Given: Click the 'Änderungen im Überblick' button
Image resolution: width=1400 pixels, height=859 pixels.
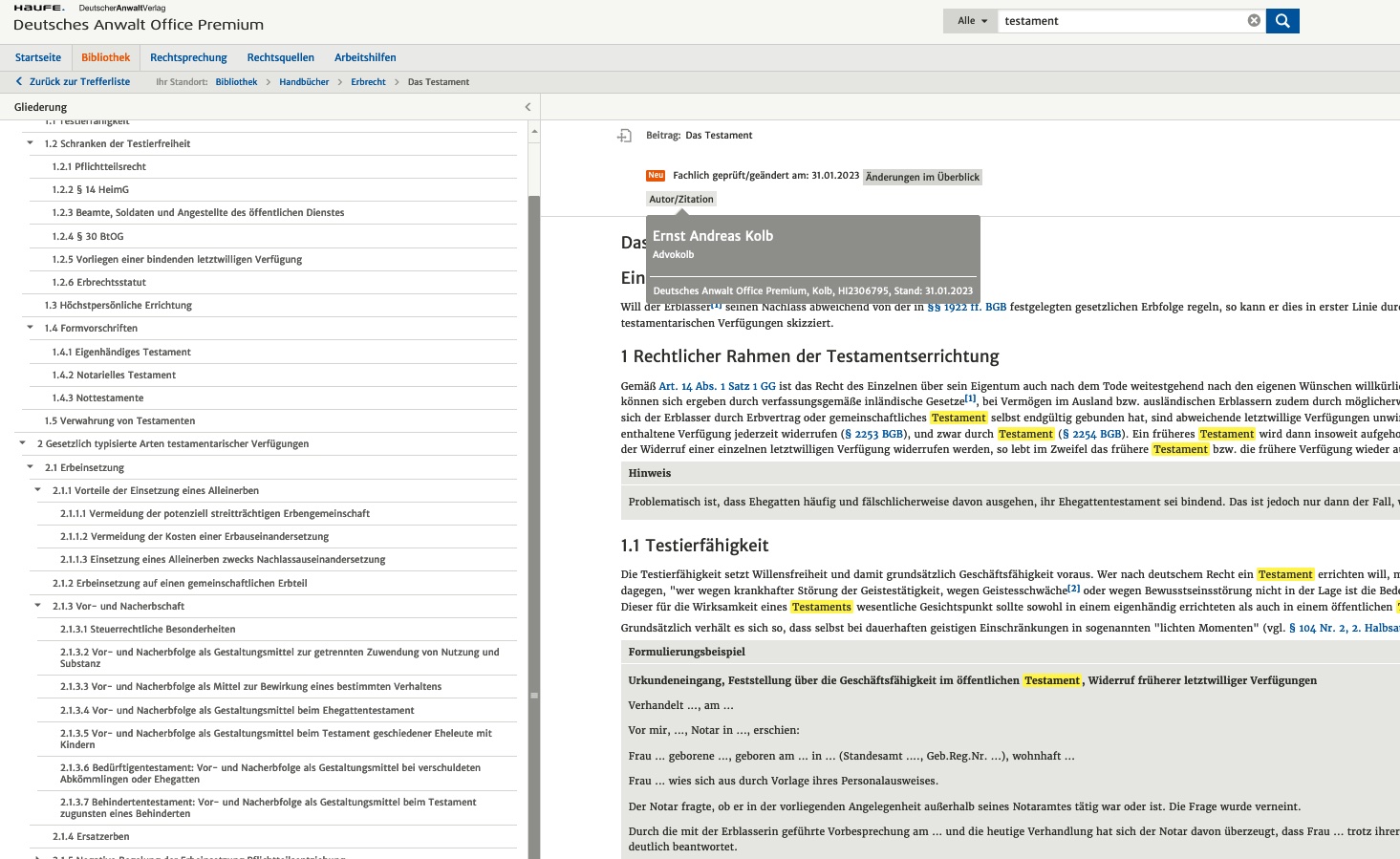Looking at the screenshot, I should point(922,177).
